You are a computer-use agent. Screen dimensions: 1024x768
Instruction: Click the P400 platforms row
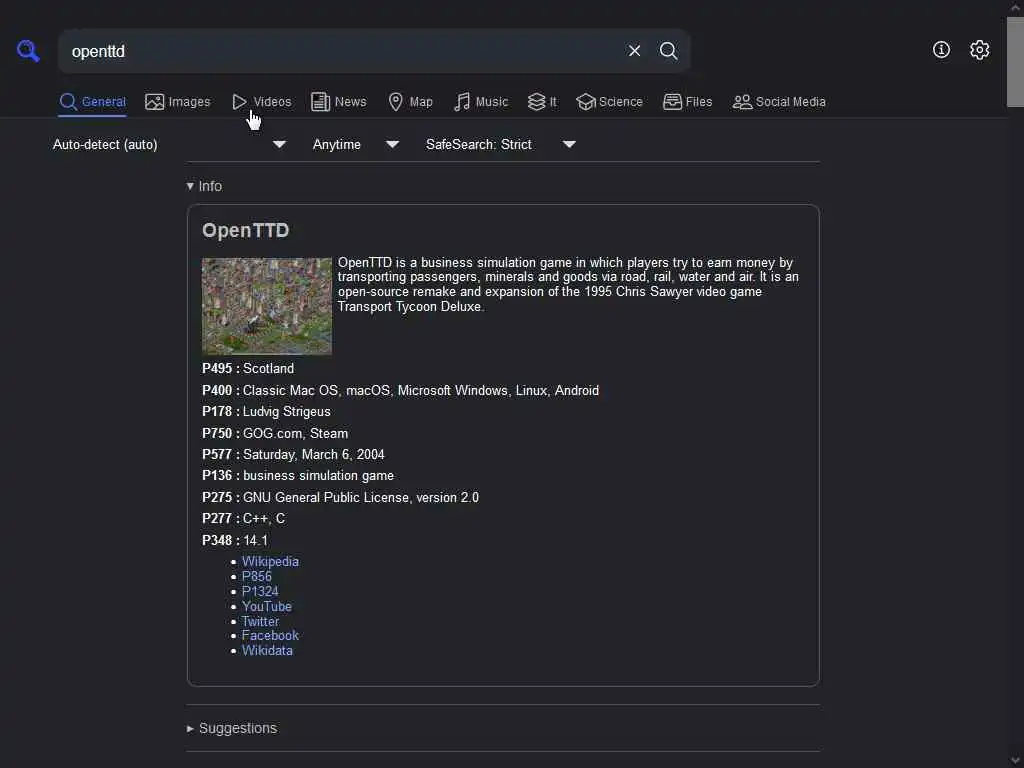point(400,390)
